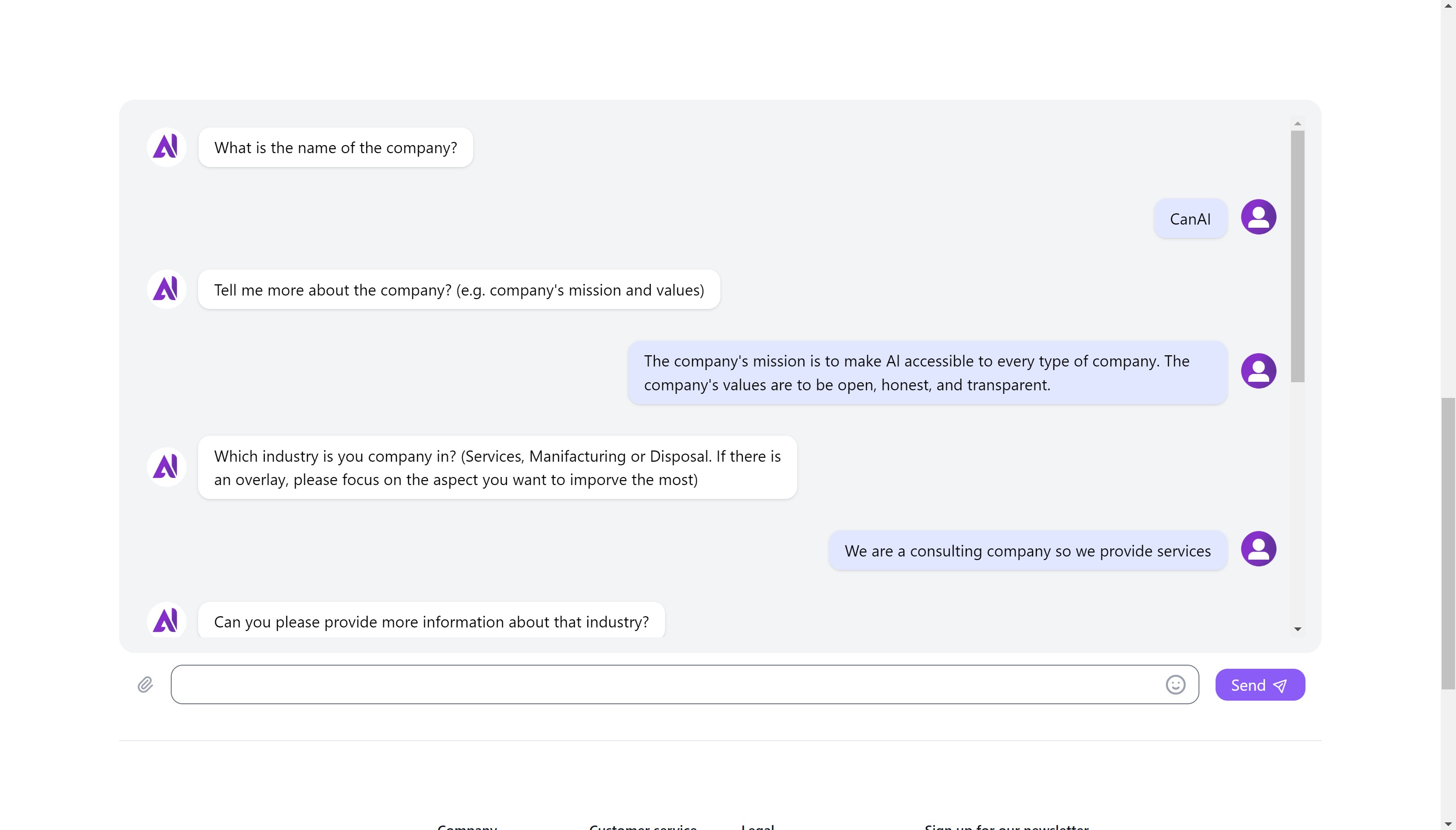Click AI avatar beside the industry question
Screen dimensions: 1456x830
(167, 467)
